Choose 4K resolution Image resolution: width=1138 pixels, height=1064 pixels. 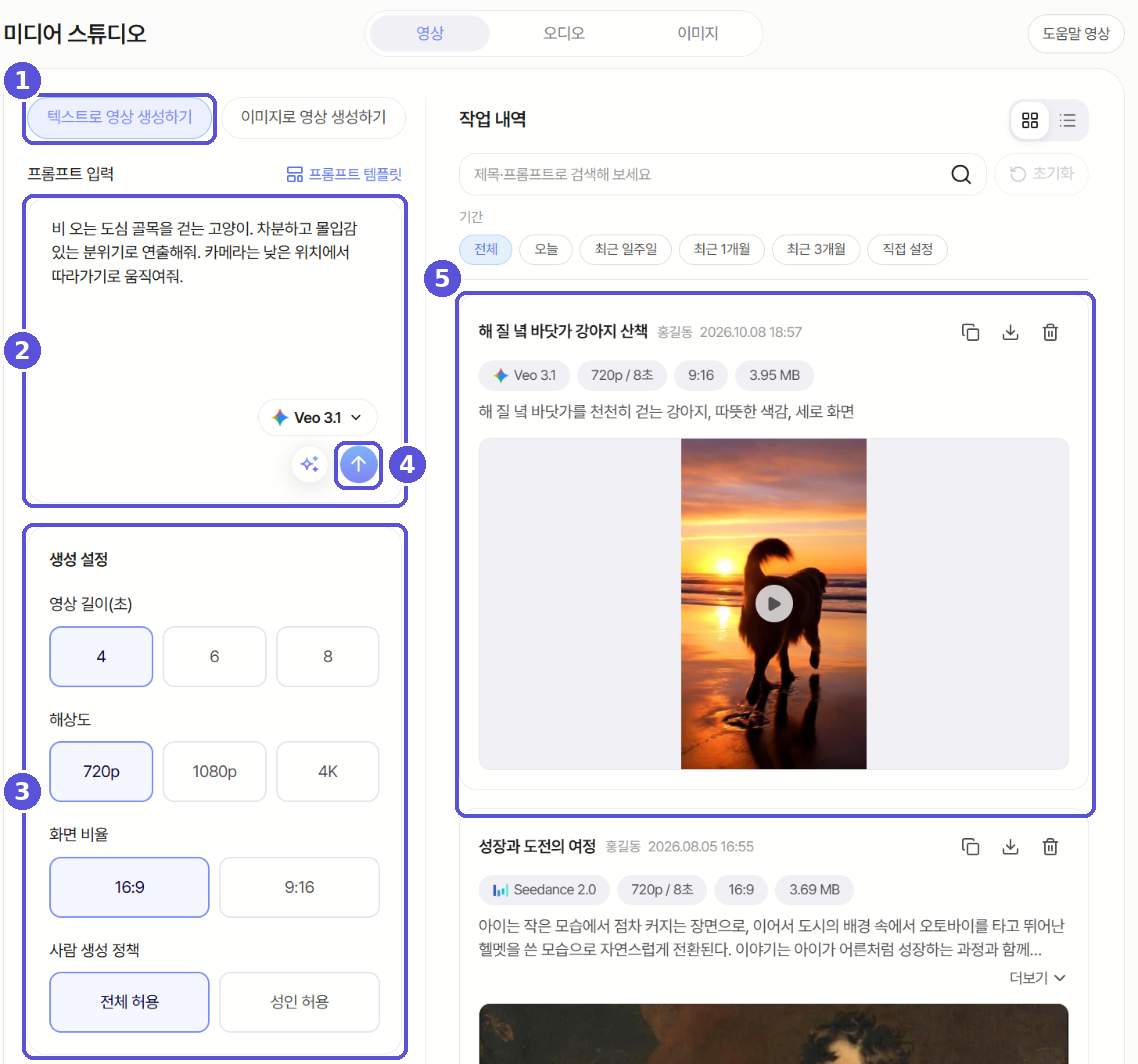pos(327,771)
